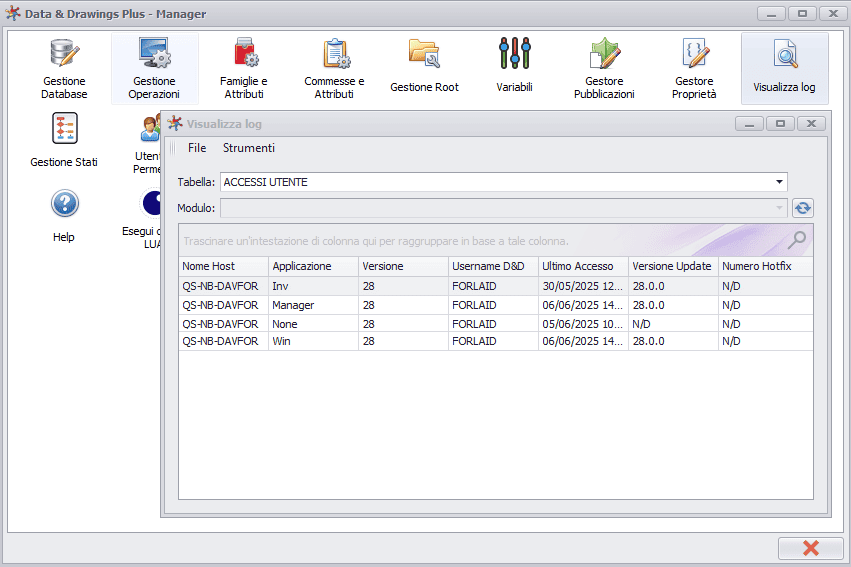Maximize the Visualizza log window
Viewport: 851px width, 567px height.
(x=780, y=124)
